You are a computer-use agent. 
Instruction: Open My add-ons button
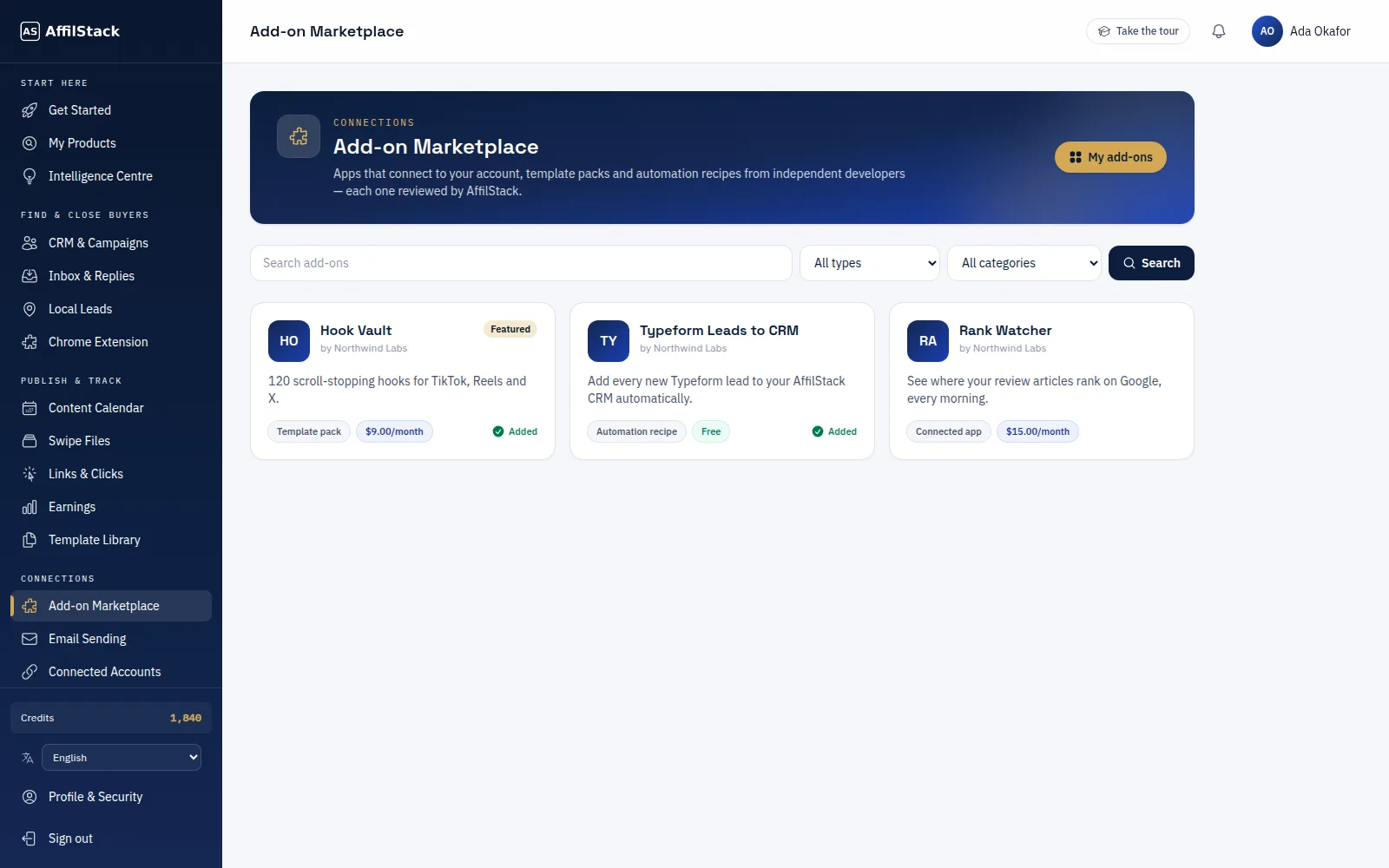point(1110,157)
